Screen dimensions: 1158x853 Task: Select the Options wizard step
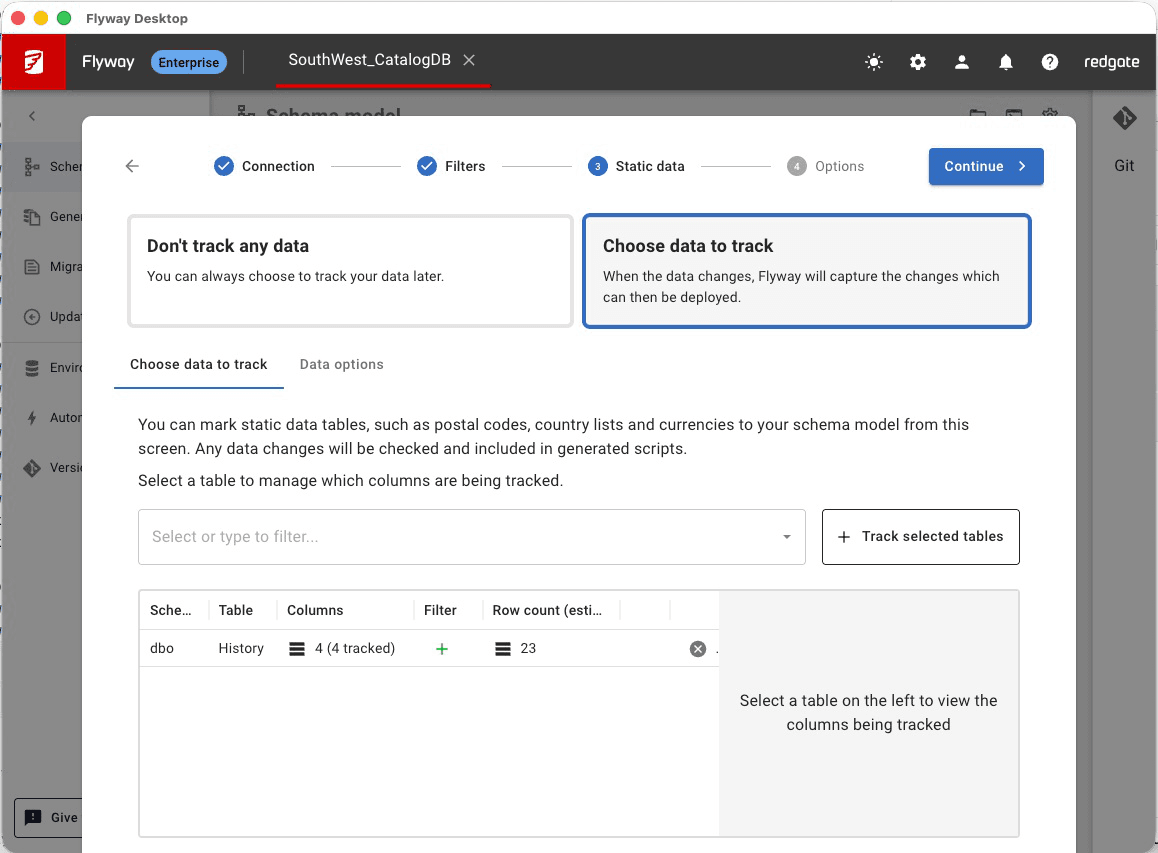click(826, 166)
